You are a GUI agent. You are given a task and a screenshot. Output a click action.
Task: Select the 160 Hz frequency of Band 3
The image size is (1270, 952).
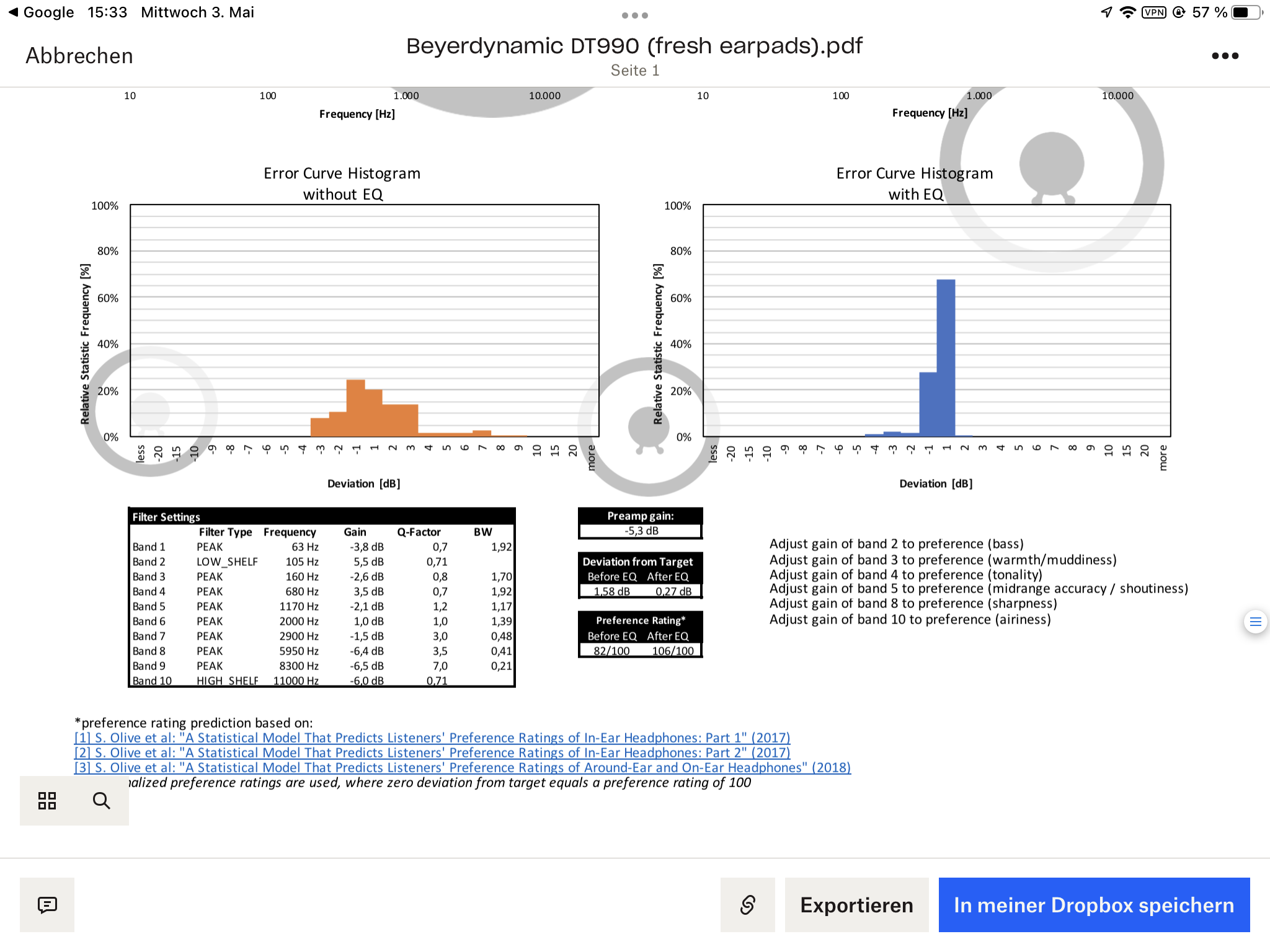click(302, 576)
